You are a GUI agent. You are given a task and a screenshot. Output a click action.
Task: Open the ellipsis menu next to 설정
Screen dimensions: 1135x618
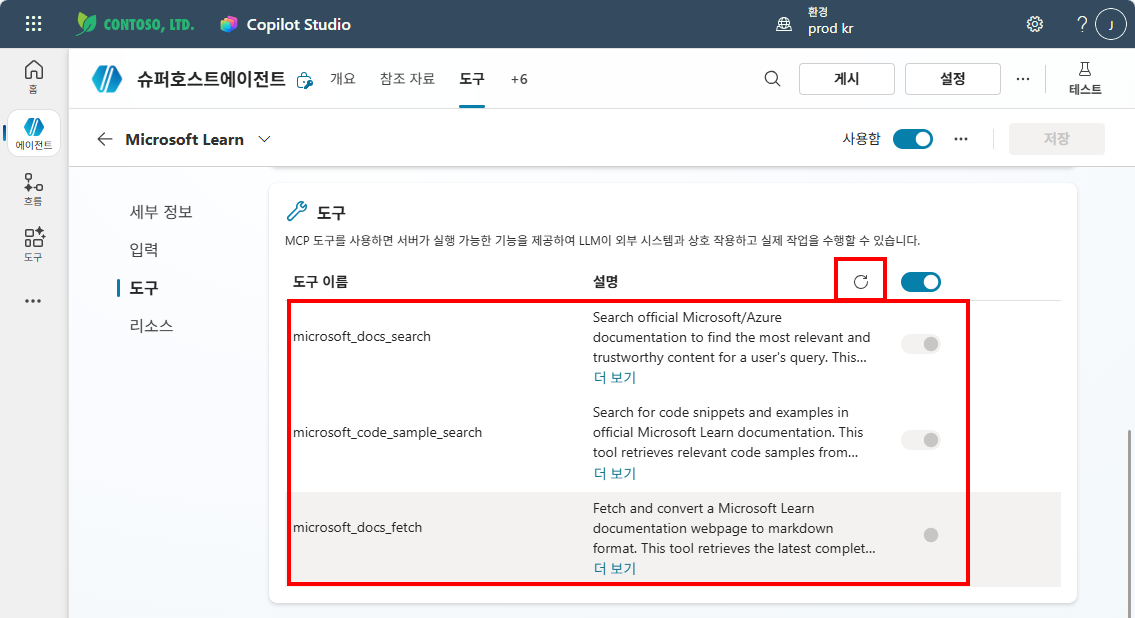click(1023, 79)
